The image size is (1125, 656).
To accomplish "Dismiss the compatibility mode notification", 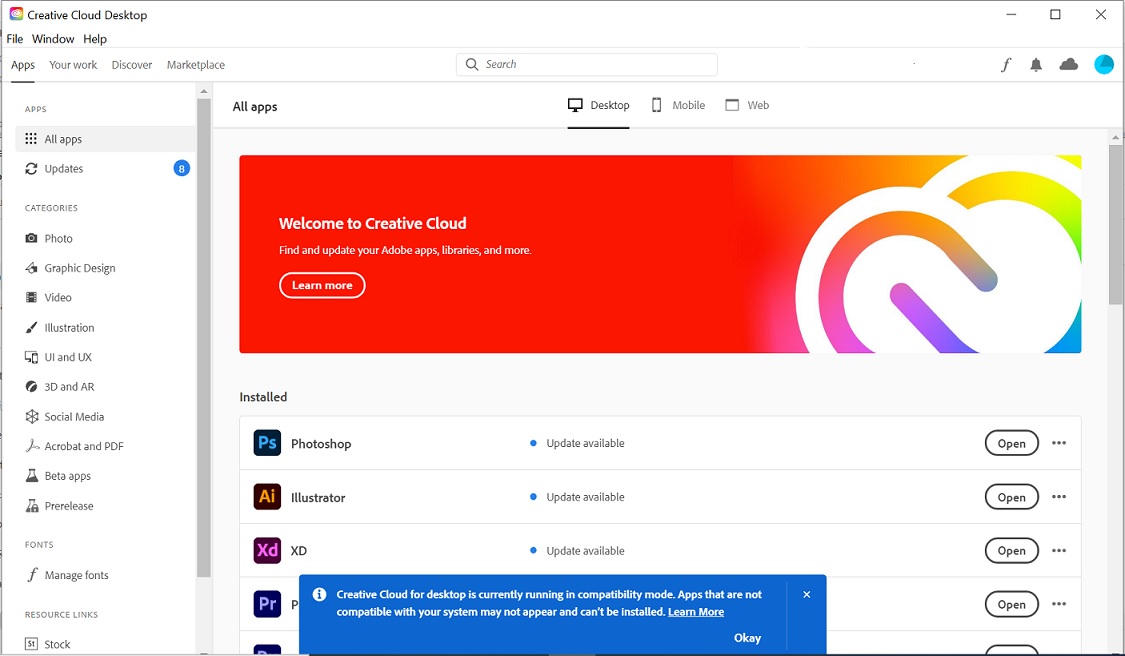I will [806, 594].
